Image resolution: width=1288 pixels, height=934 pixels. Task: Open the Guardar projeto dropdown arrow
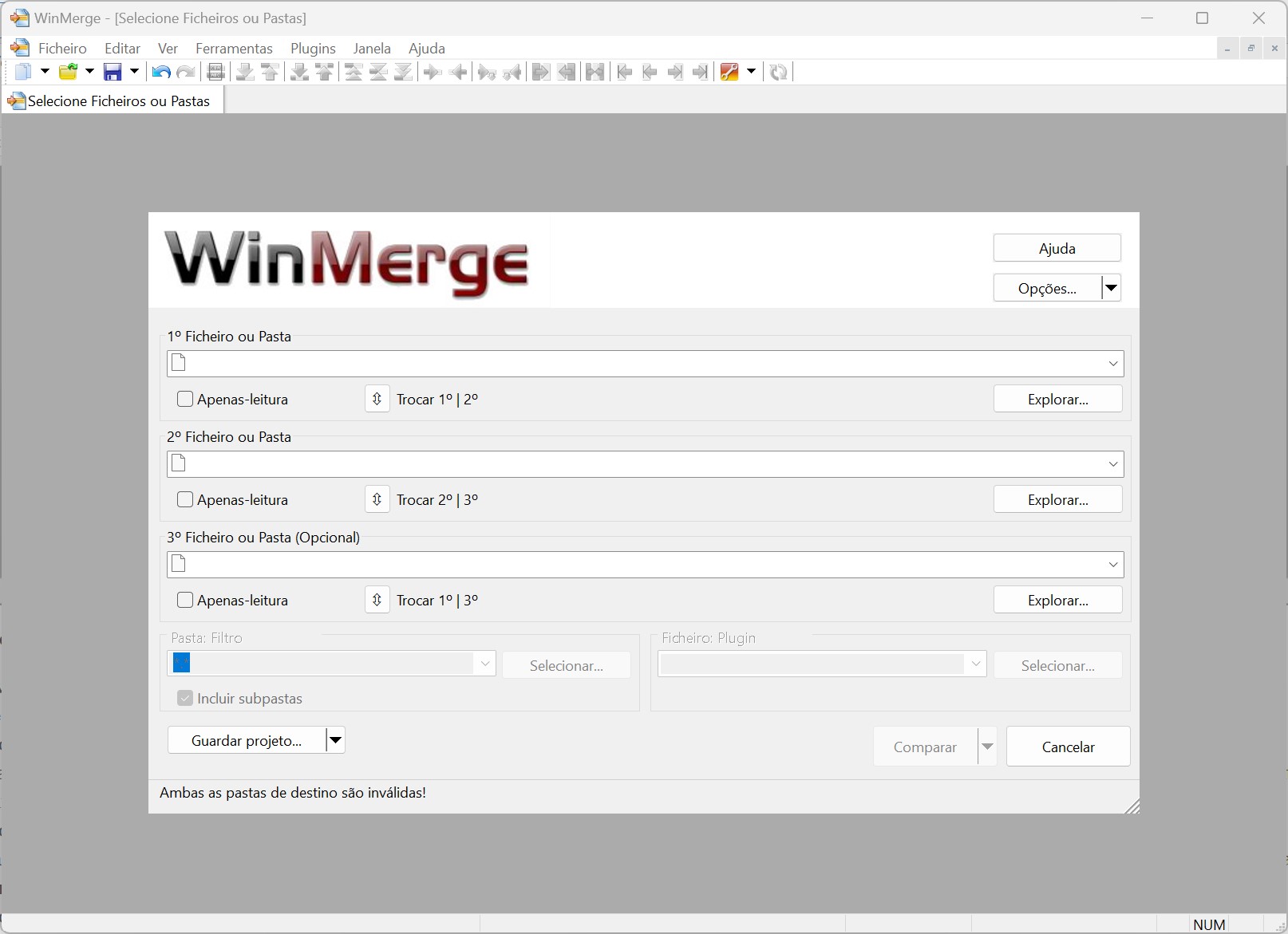point(336,740)
